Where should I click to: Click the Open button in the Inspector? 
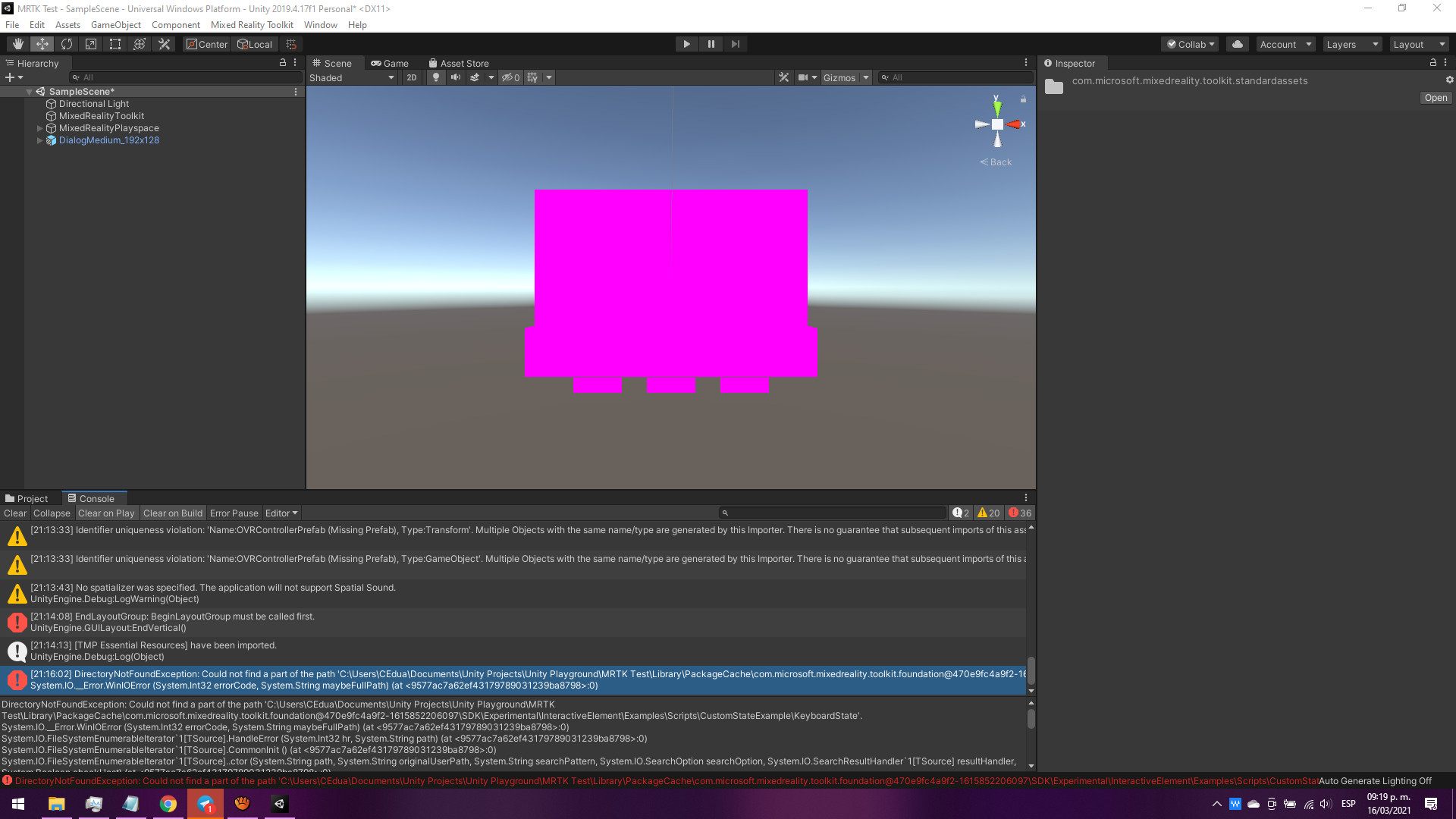1435,98
